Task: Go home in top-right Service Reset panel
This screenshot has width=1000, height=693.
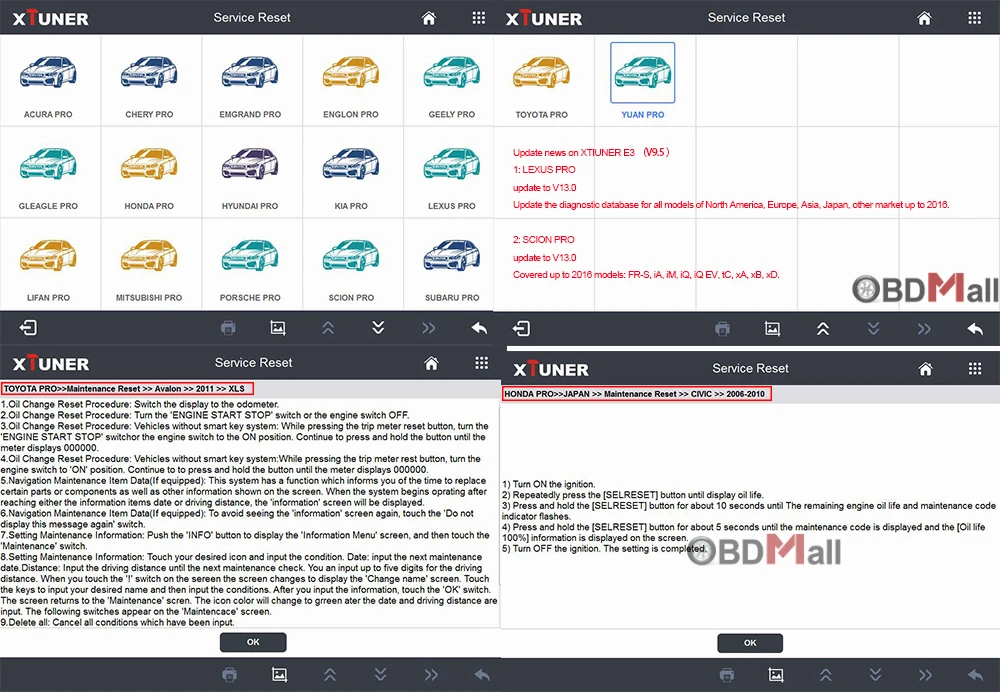Action: 924,18
